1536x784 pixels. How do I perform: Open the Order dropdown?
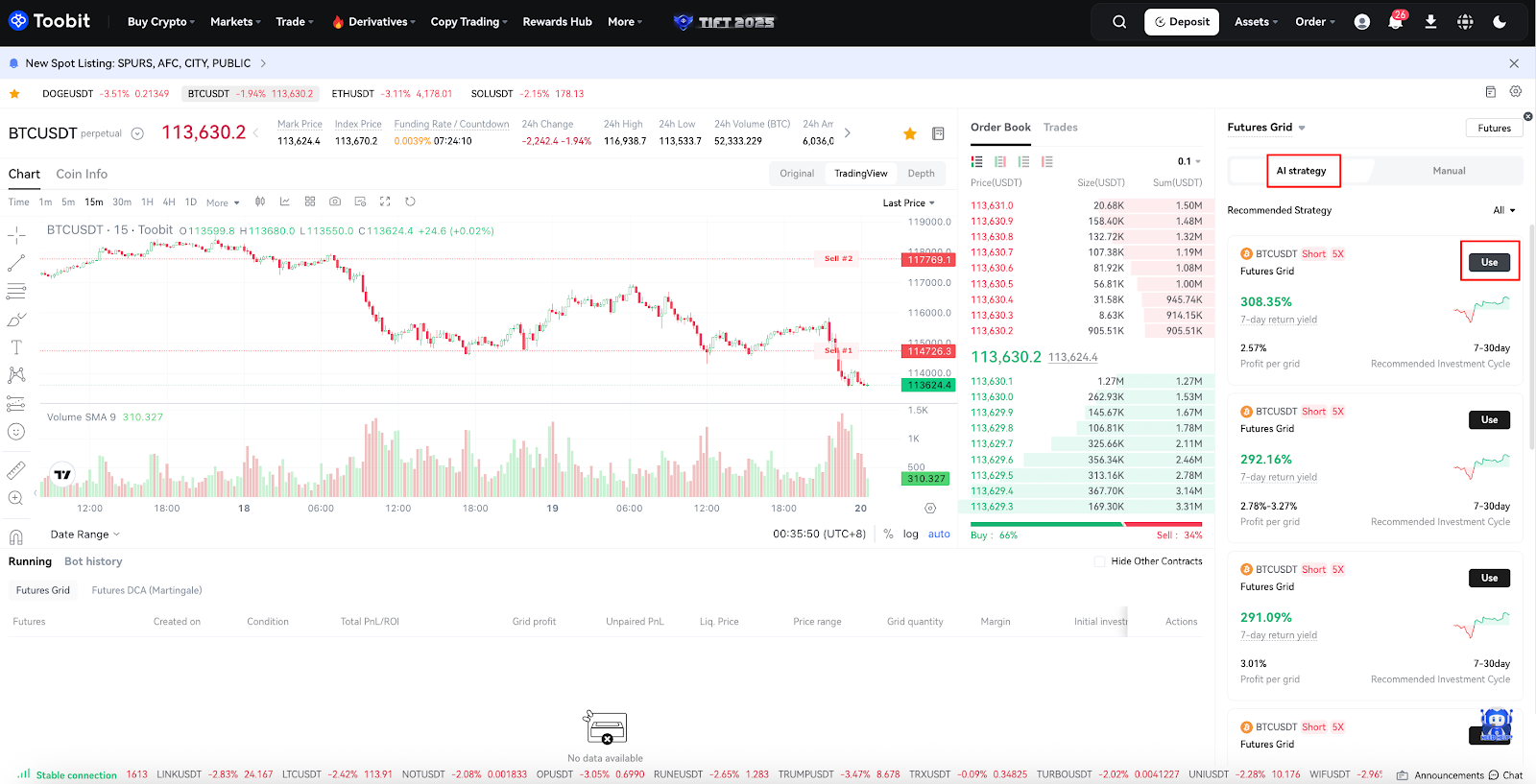pos(1315,22)
